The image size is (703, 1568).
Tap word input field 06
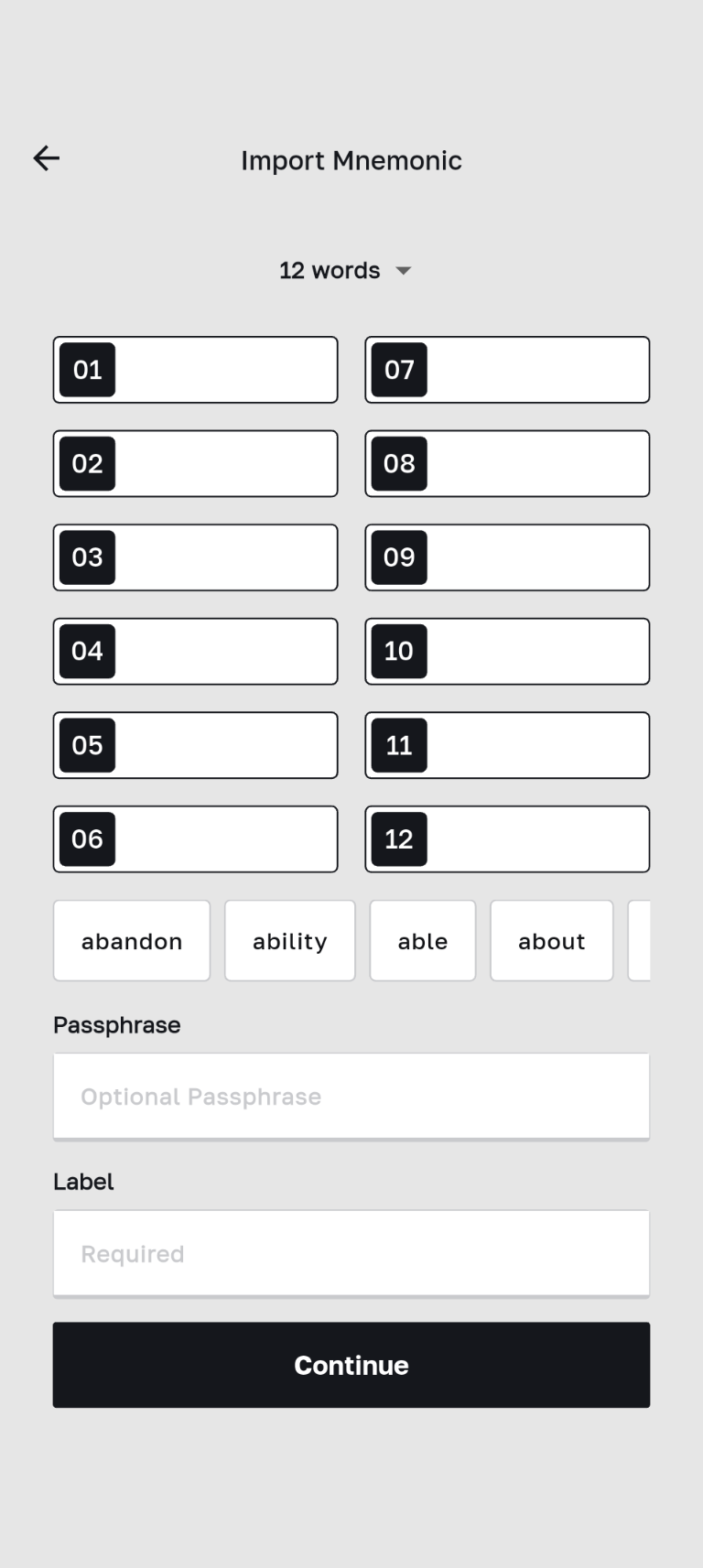tap(224, 839)
